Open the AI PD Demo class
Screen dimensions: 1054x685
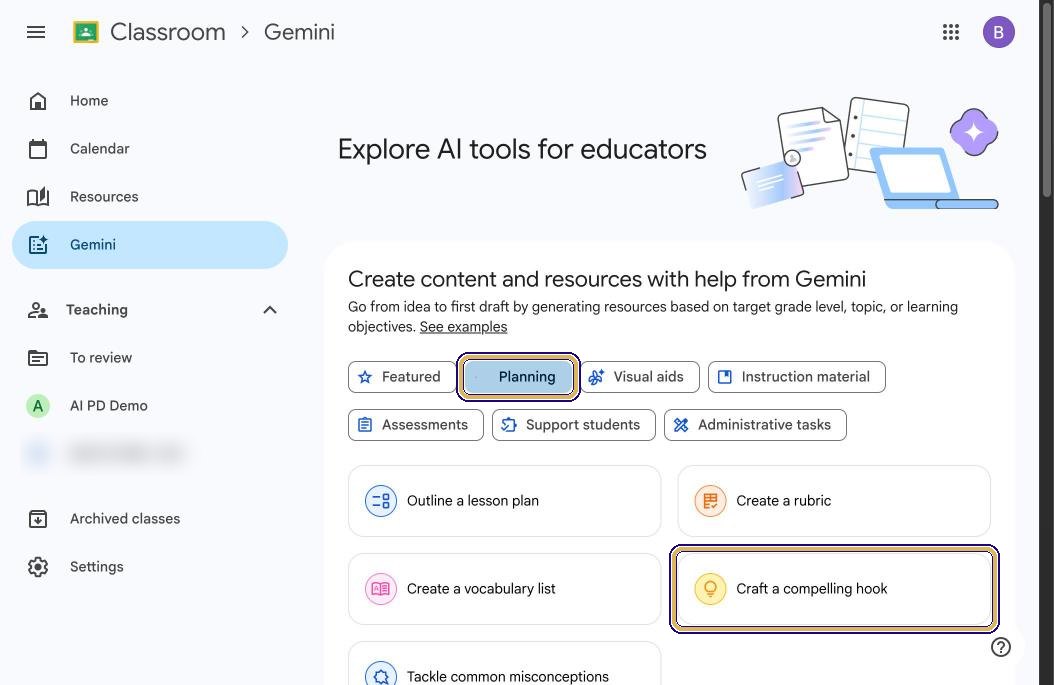coord(150,406)
